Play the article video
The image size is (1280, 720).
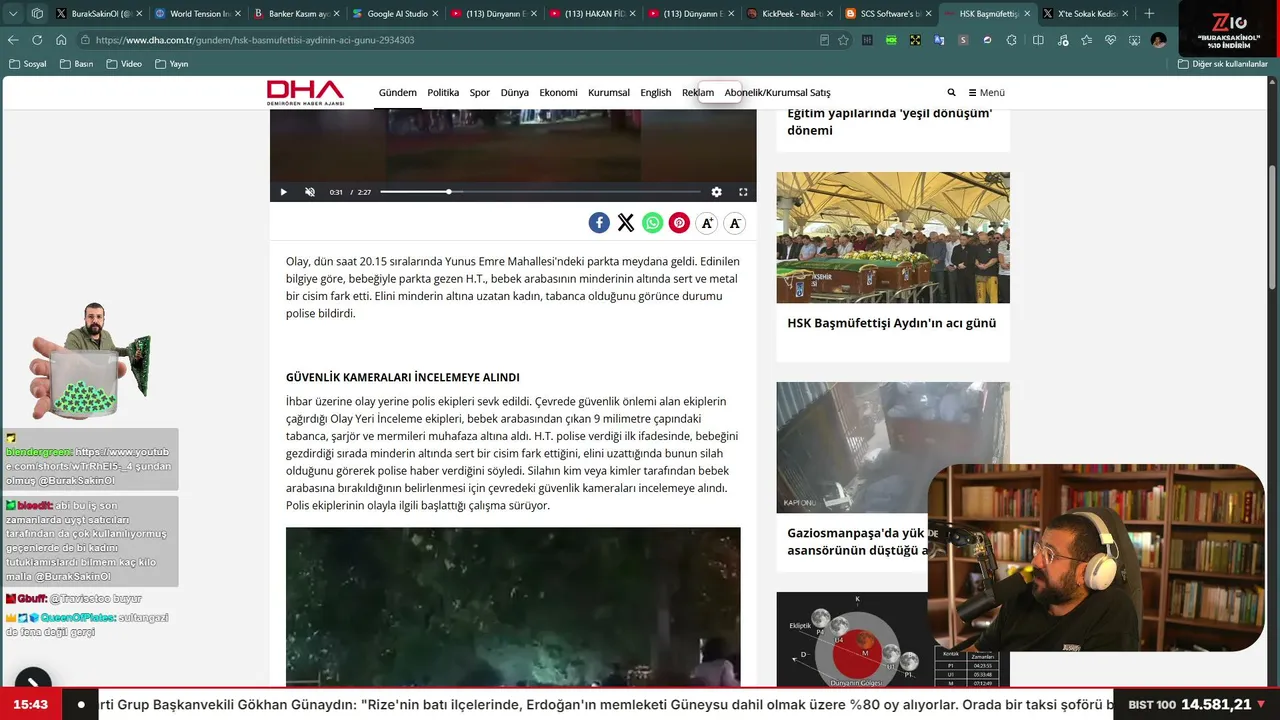[283, 192]
